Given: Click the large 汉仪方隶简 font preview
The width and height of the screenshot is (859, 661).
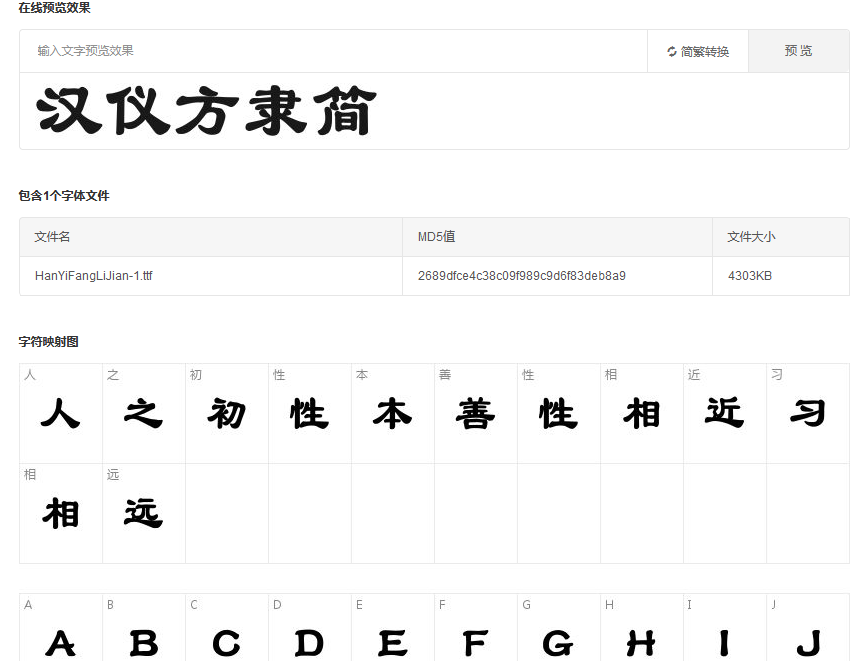Looking at the screenshot, I should coord(207,111).
